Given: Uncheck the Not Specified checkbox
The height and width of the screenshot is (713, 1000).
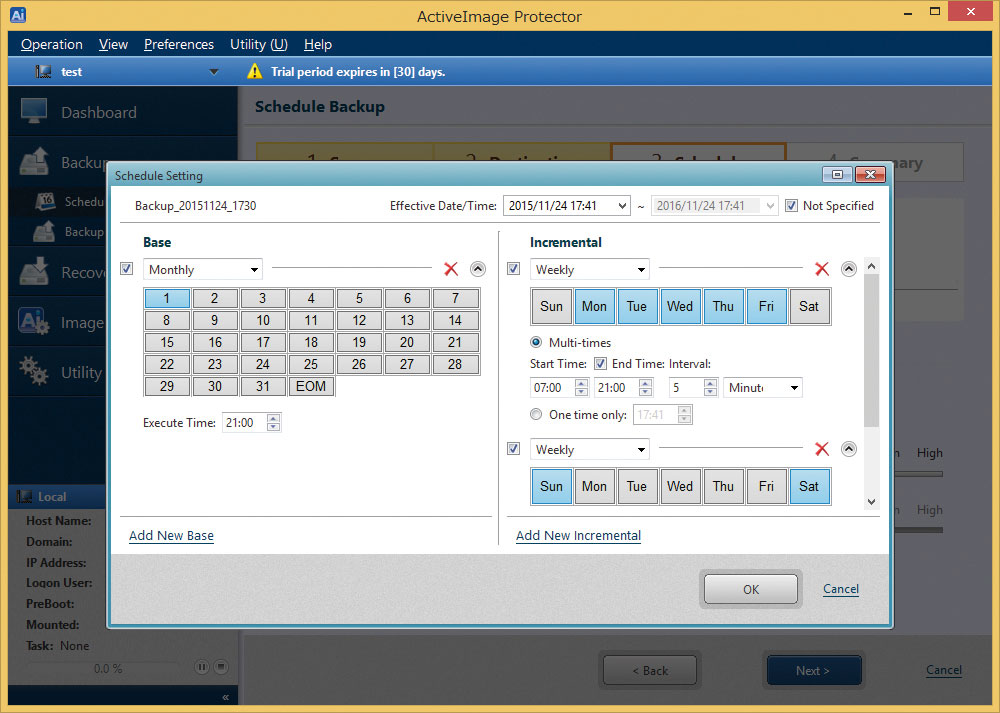Looking at the screenshot, I should [791, 205].
